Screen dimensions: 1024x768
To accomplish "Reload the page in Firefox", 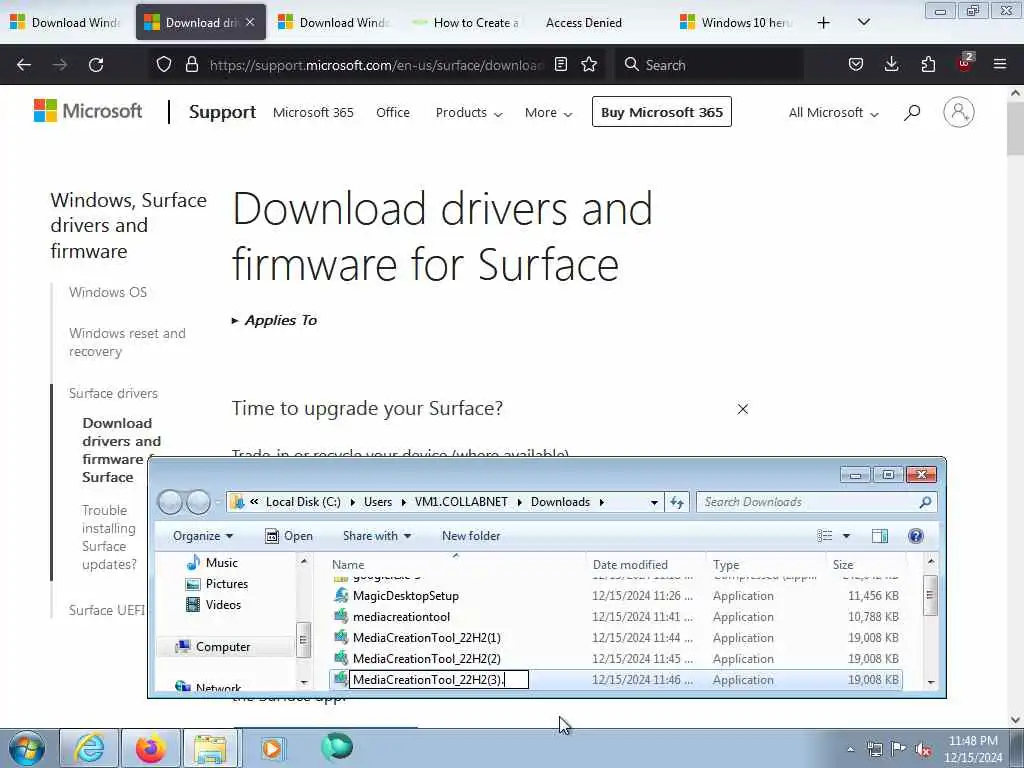I will coord(96,65).
